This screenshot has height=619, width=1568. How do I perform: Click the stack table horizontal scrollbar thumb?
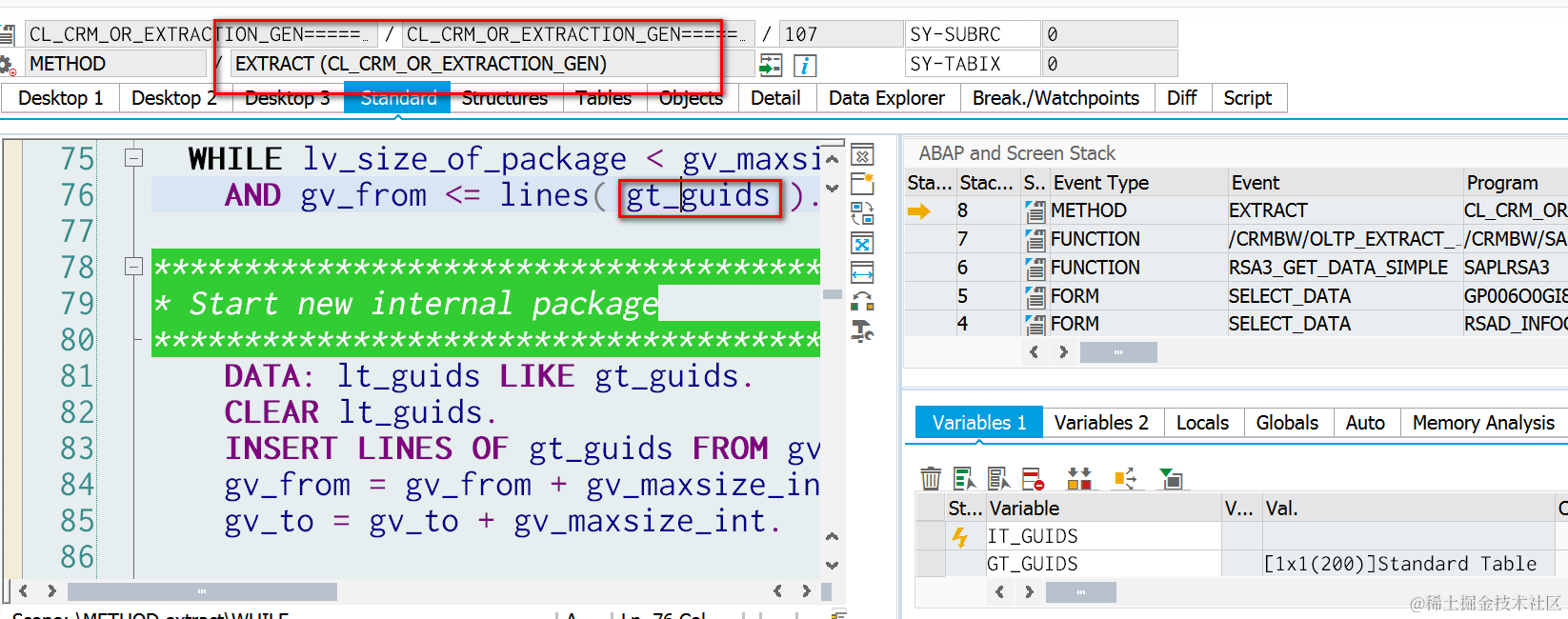1118,352
